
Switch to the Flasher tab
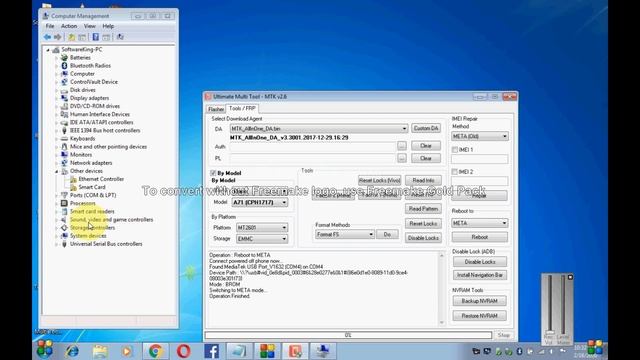click(216, 109)
